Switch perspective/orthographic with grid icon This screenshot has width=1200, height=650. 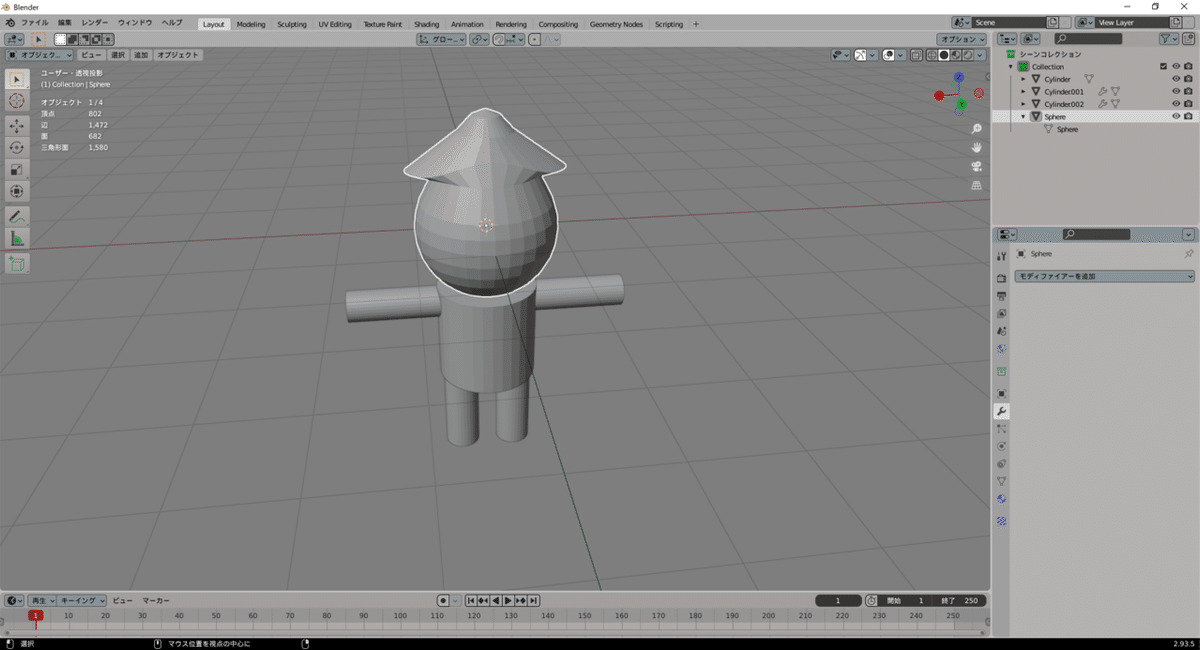click(976, 185)
